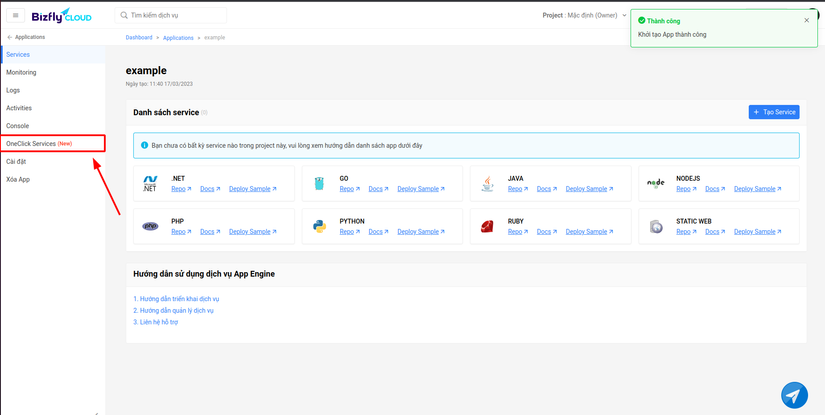Open the NODEJS Docs link
825x415 pixels.
(715, 189)
